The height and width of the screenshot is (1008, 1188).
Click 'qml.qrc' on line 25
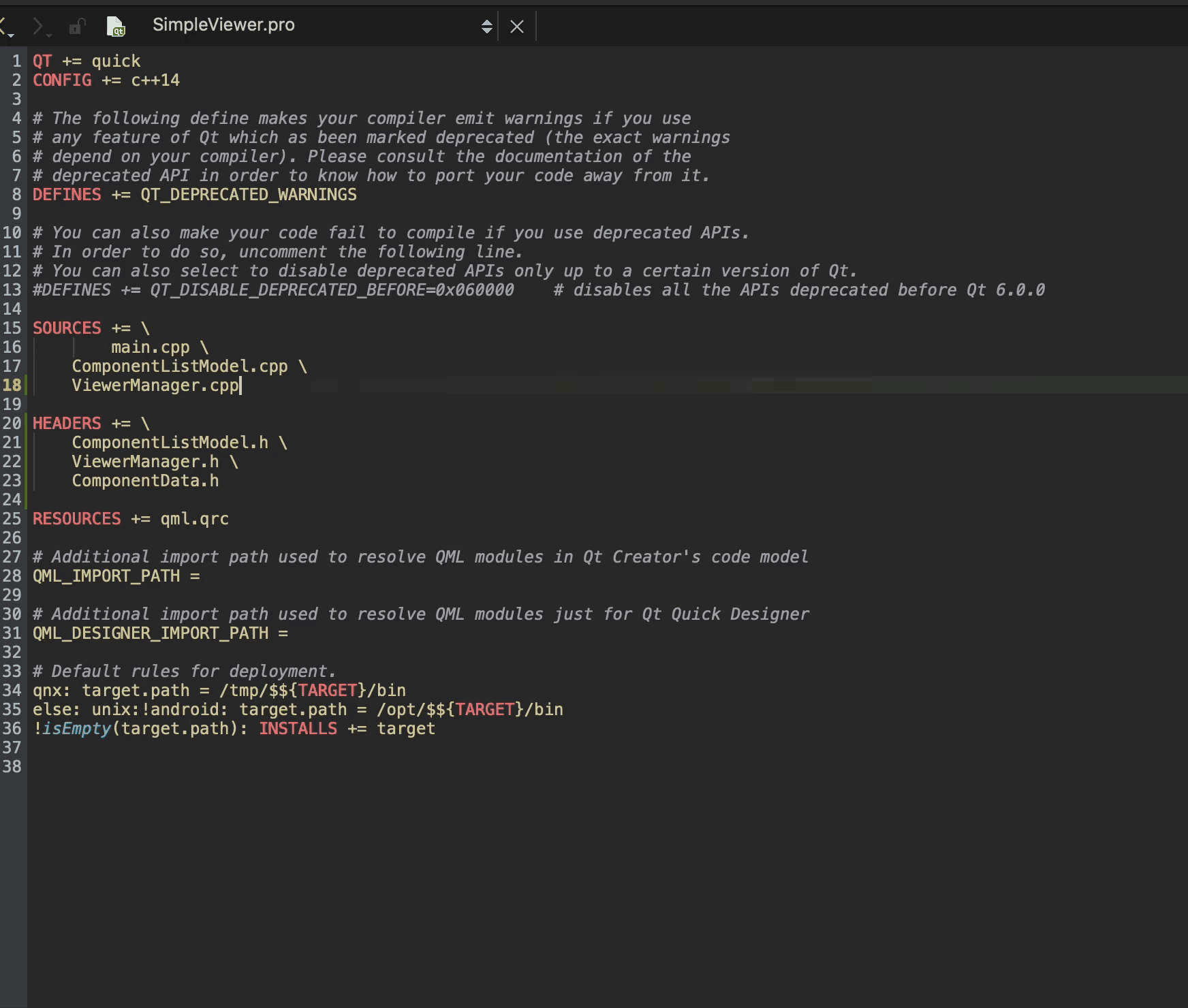pos(195,519)
